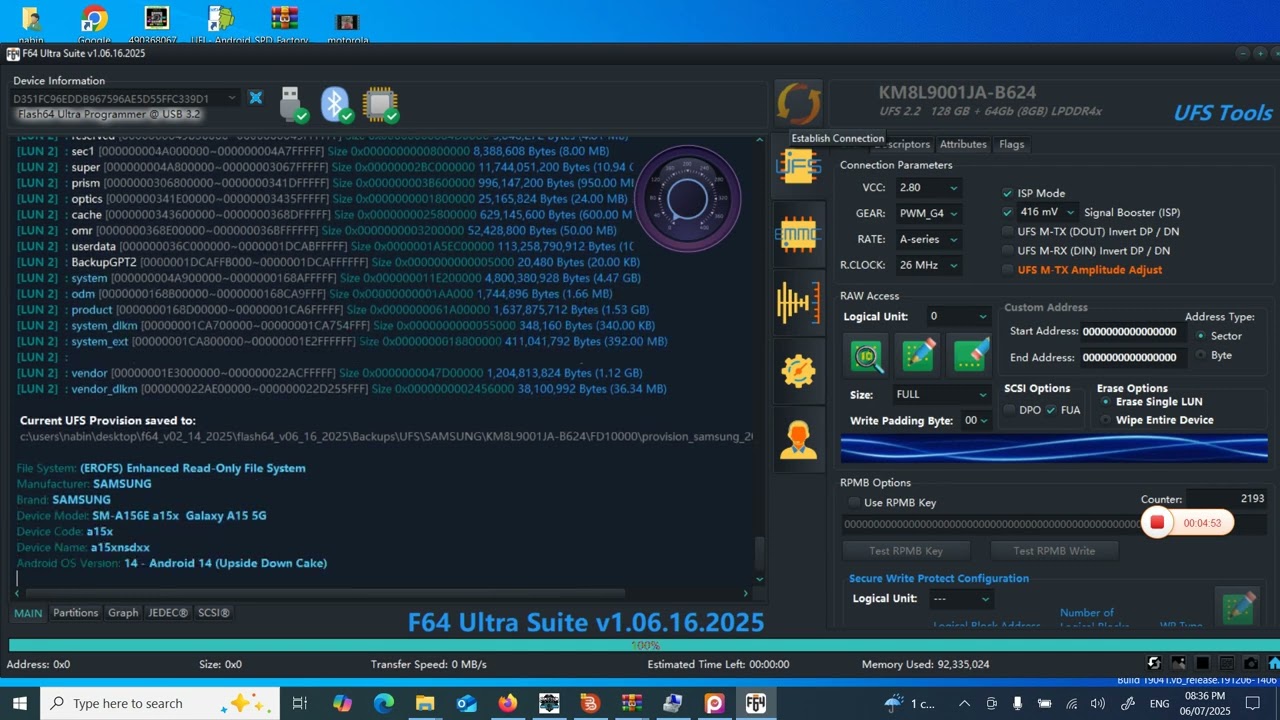Stop the screen recording with red button
This screenshot has height=720, width=1280.
(x=1157, y=522)
